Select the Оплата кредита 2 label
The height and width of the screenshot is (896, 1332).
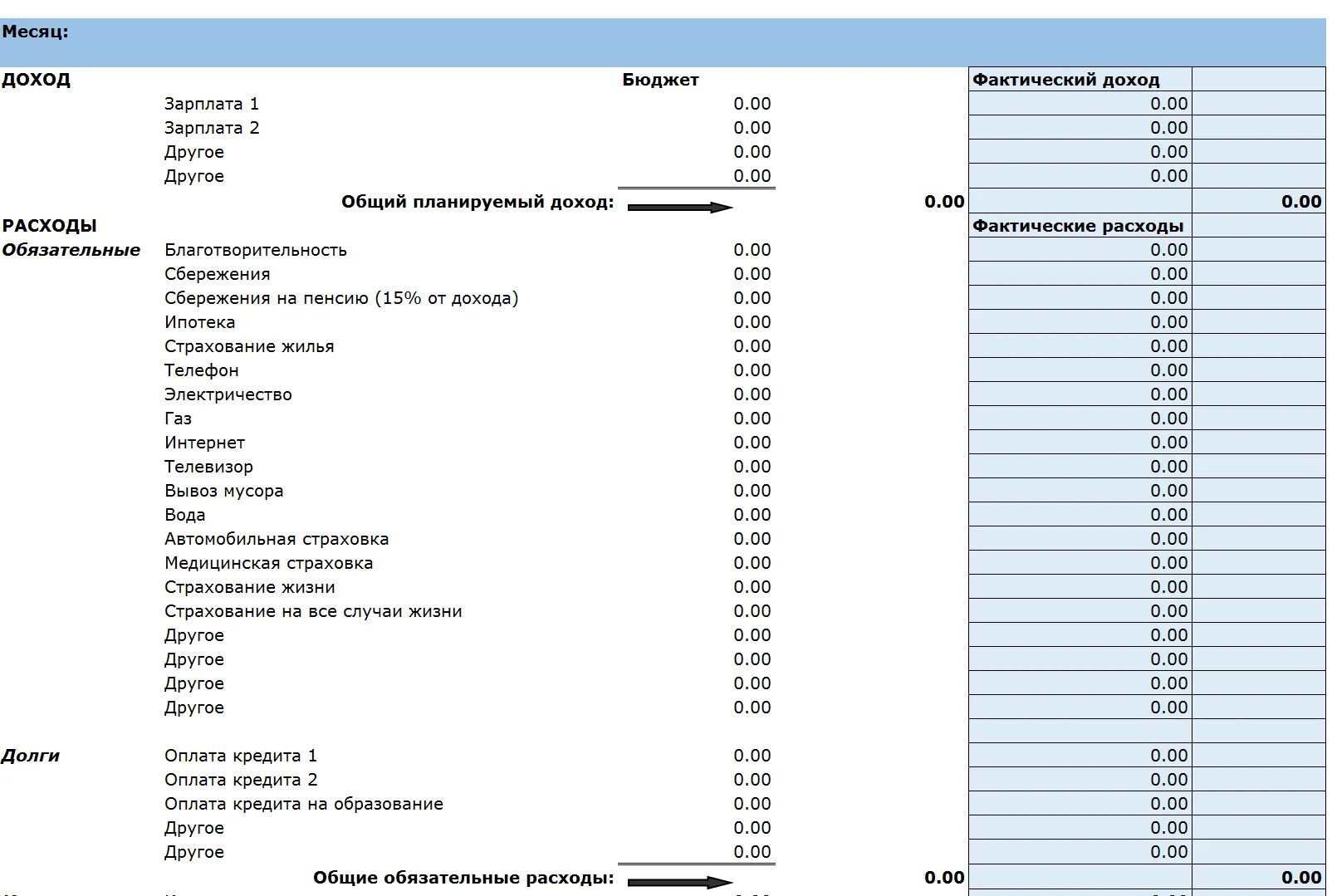point(241,780)
